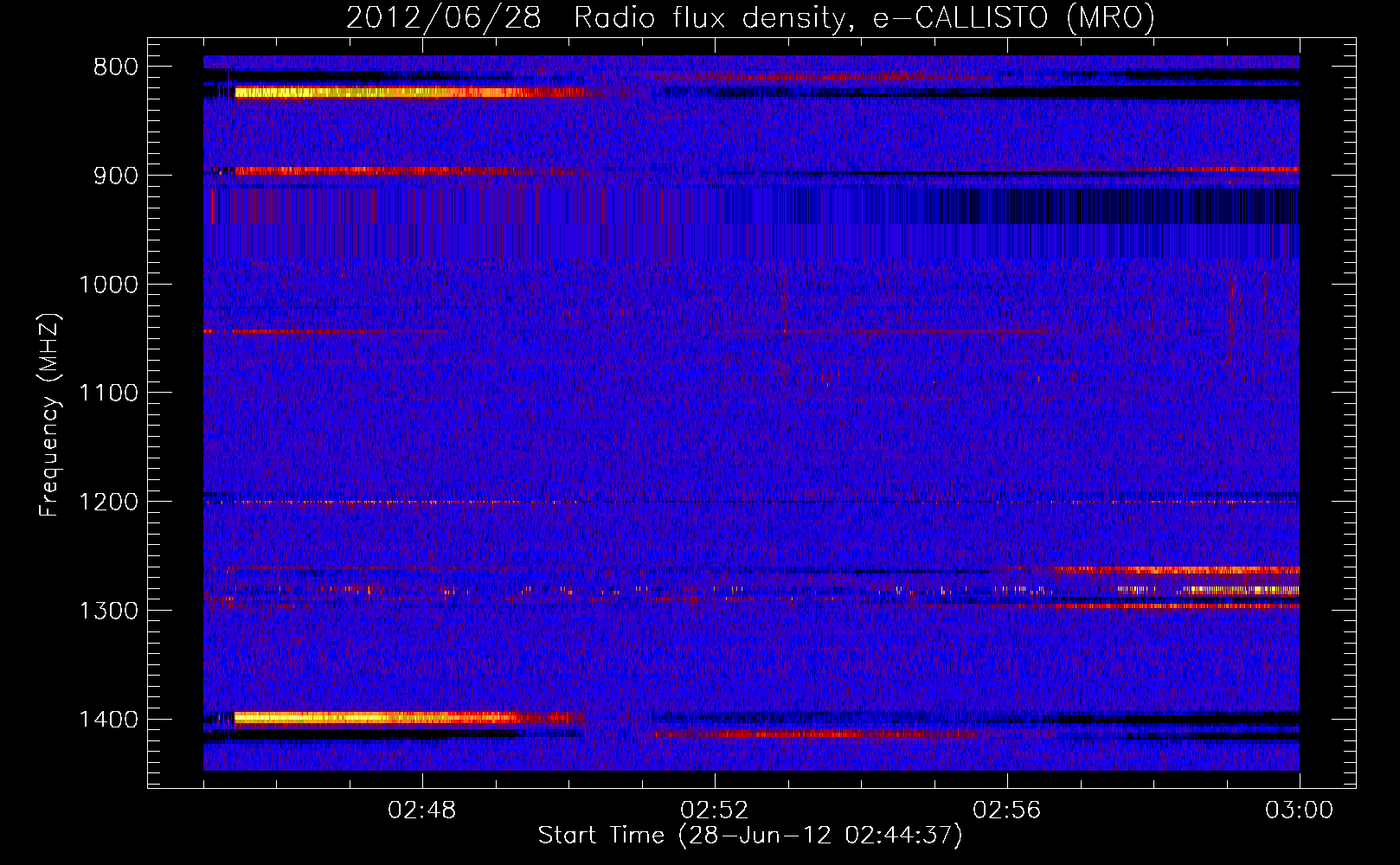Click the 'Start Time (28-Jun-12 02:44:37)' label

coord(750,836)
